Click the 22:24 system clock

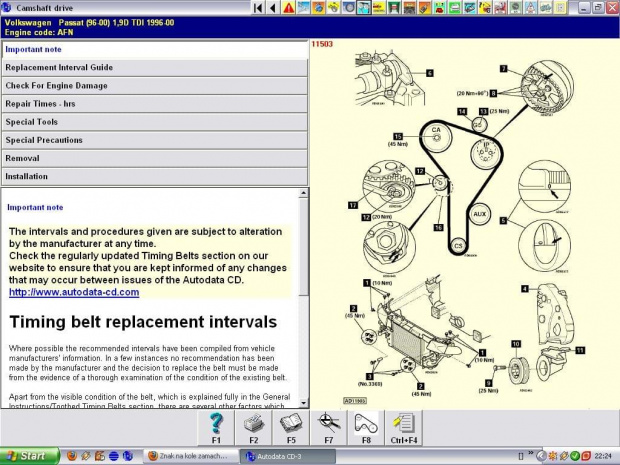(603, 456)
